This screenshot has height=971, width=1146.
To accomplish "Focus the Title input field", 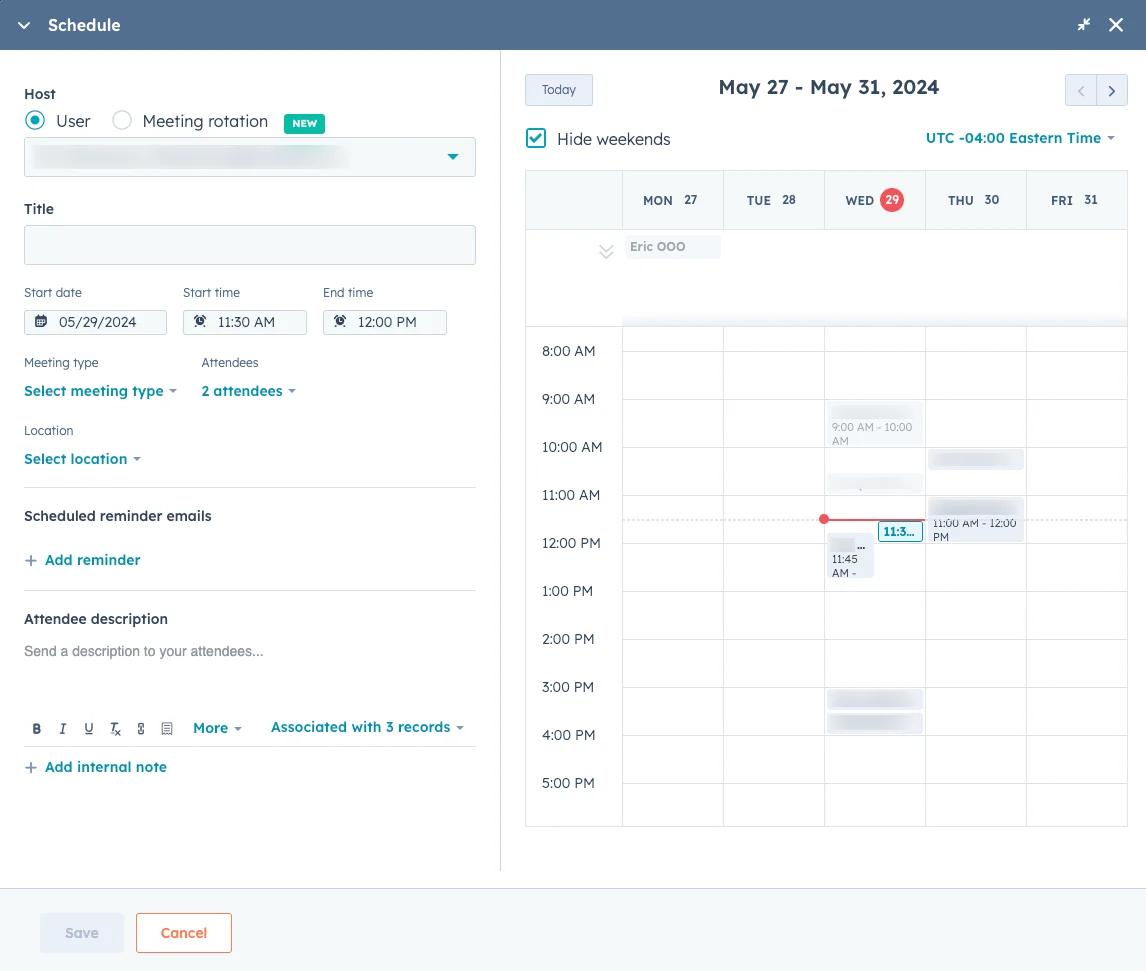I will (250, 245).
